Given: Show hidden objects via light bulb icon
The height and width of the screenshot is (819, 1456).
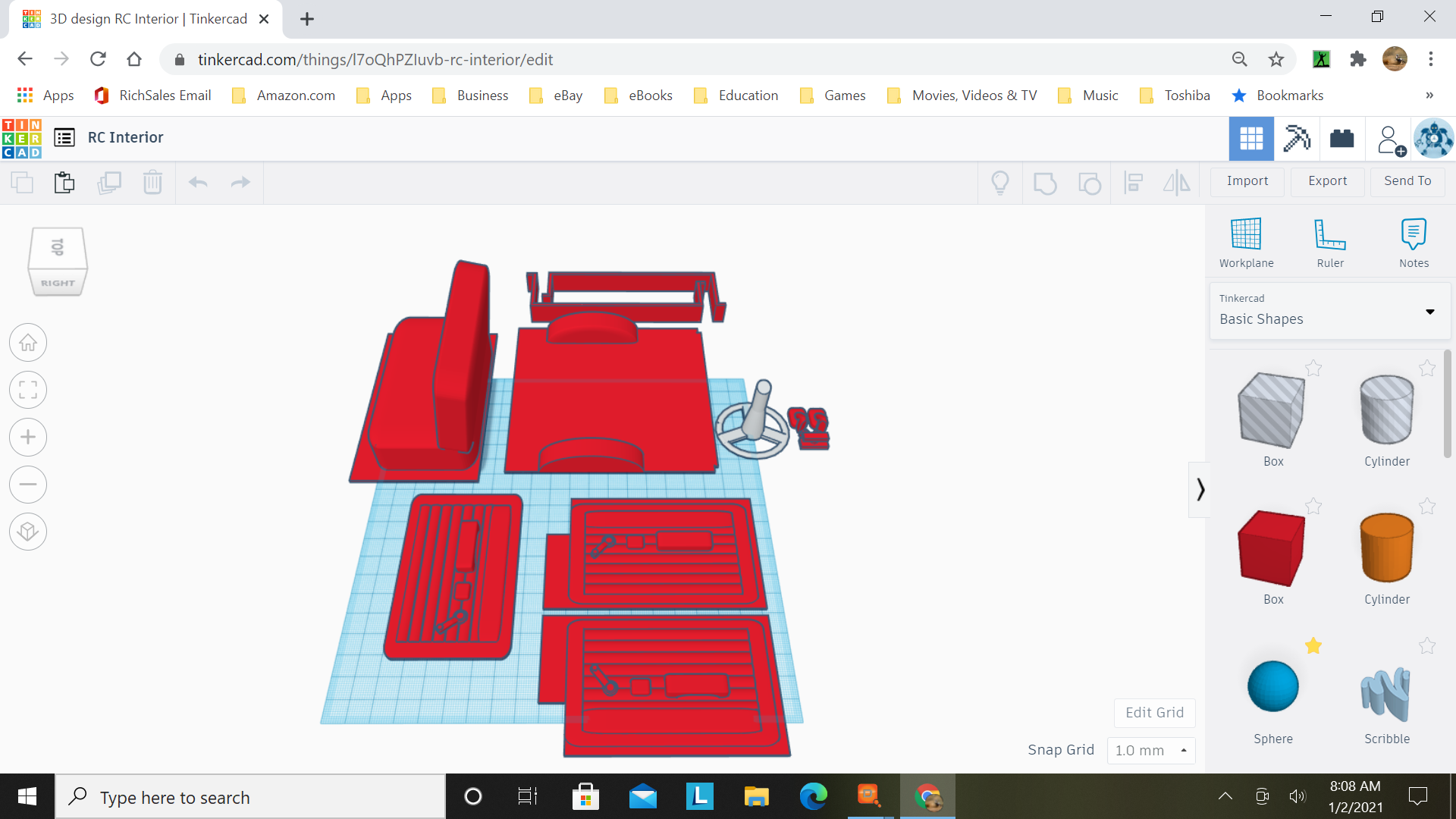Looking at the screenshot, I should click(x=999, y=182).
